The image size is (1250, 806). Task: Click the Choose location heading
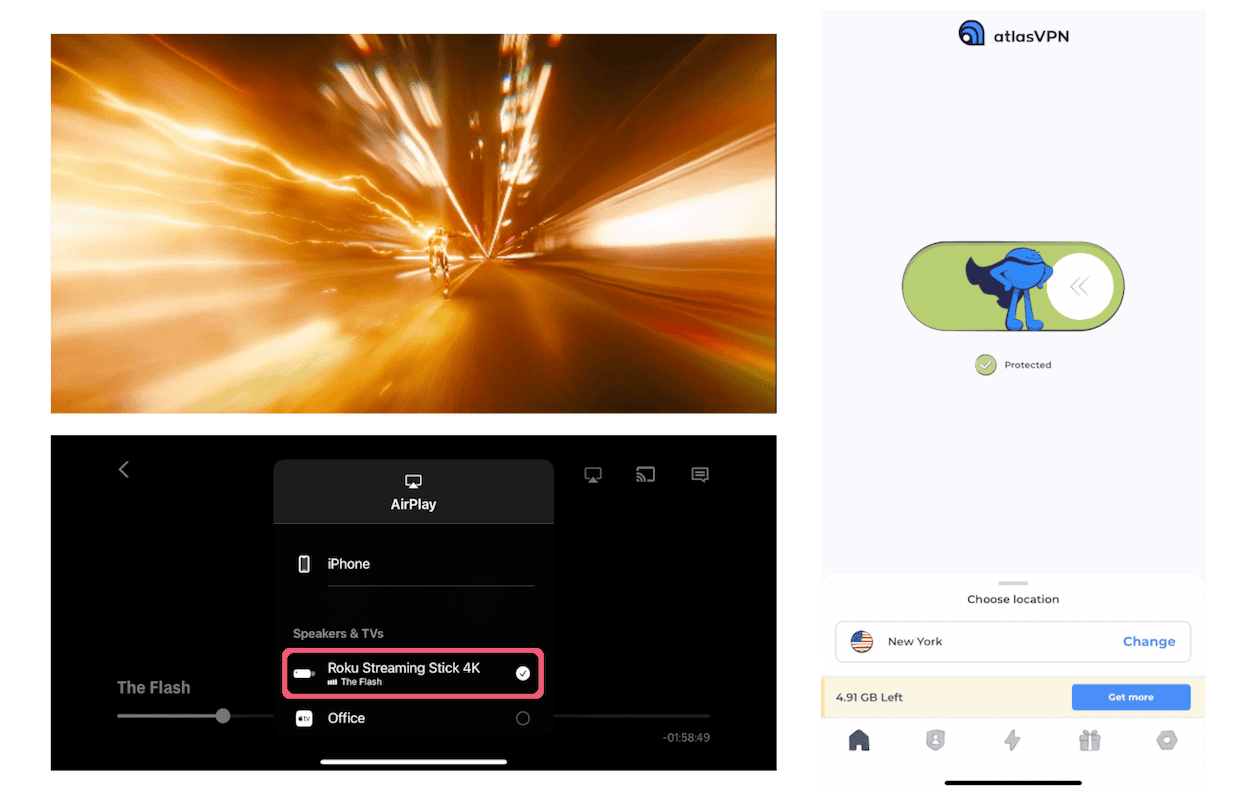click(1013, 600)
